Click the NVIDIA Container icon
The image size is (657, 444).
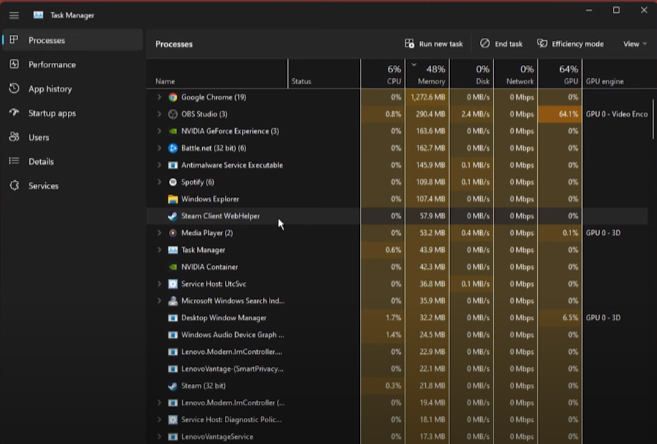[173, 267]
